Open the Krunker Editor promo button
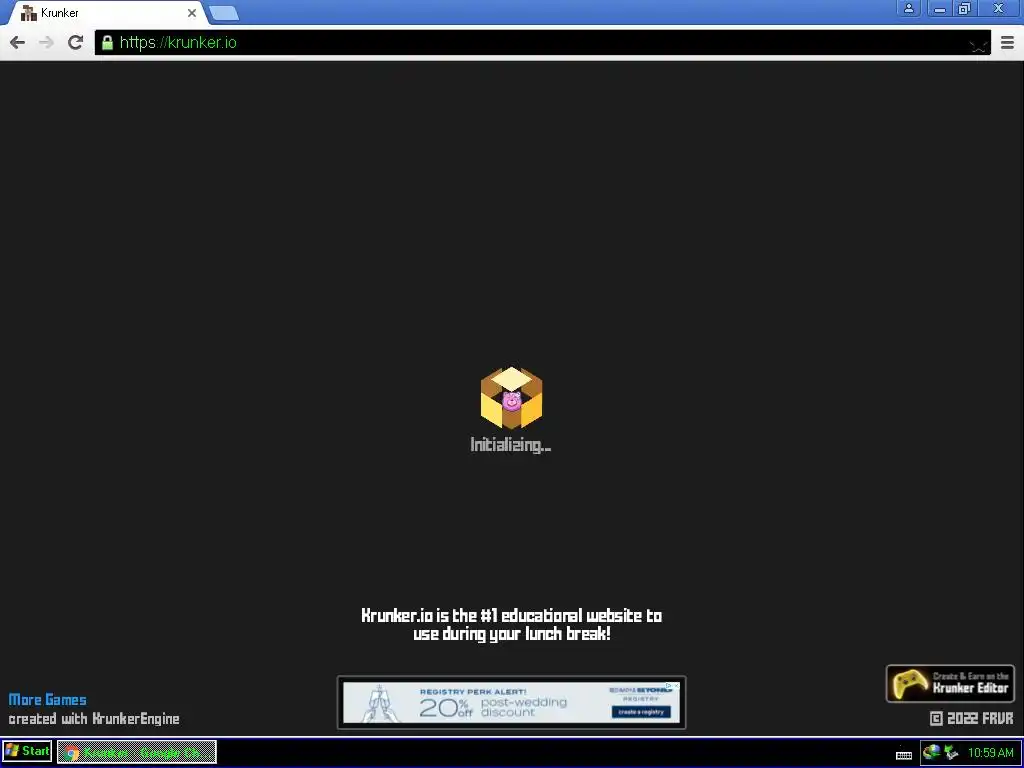Screen dimensions: 1024x768 pos(950,683)
